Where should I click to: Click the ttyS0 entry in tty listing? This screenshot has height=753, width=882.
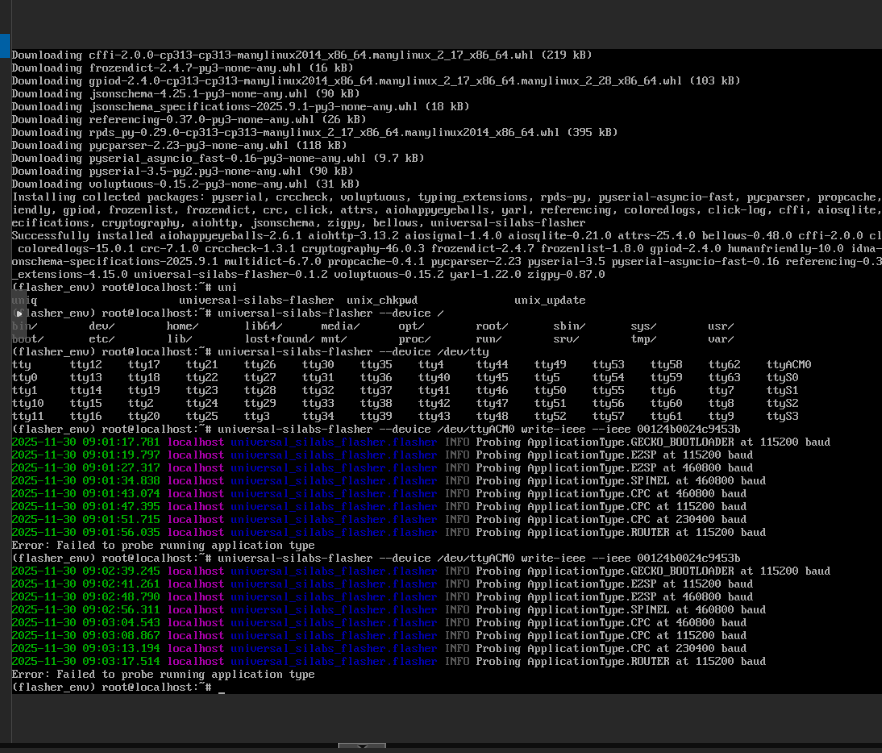click(x=782, y=378)
